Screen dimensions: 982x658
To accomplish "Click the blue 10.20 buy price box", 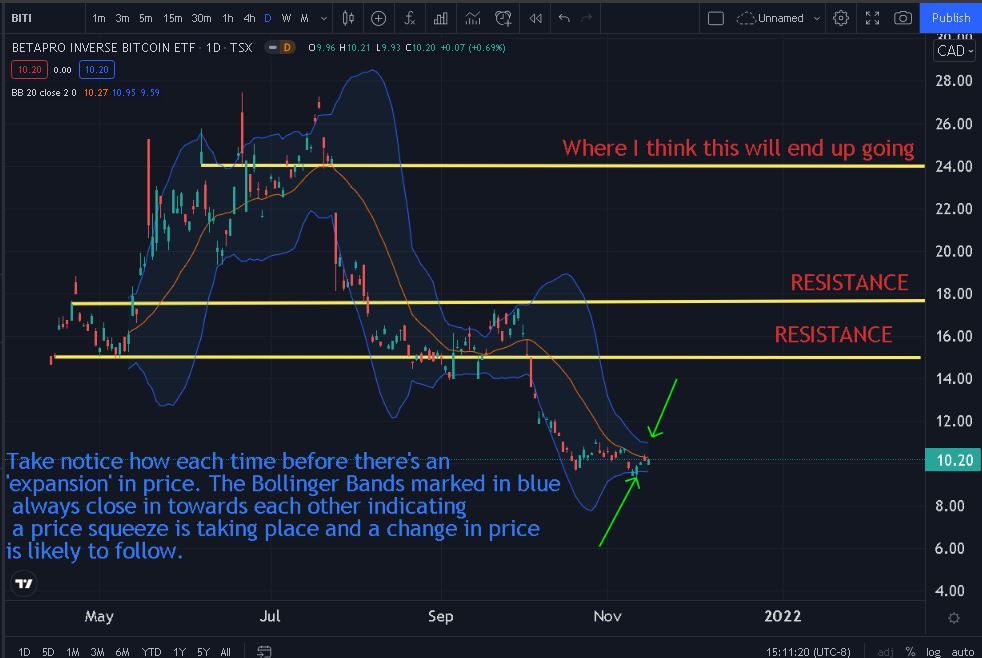I will (96, 69).
